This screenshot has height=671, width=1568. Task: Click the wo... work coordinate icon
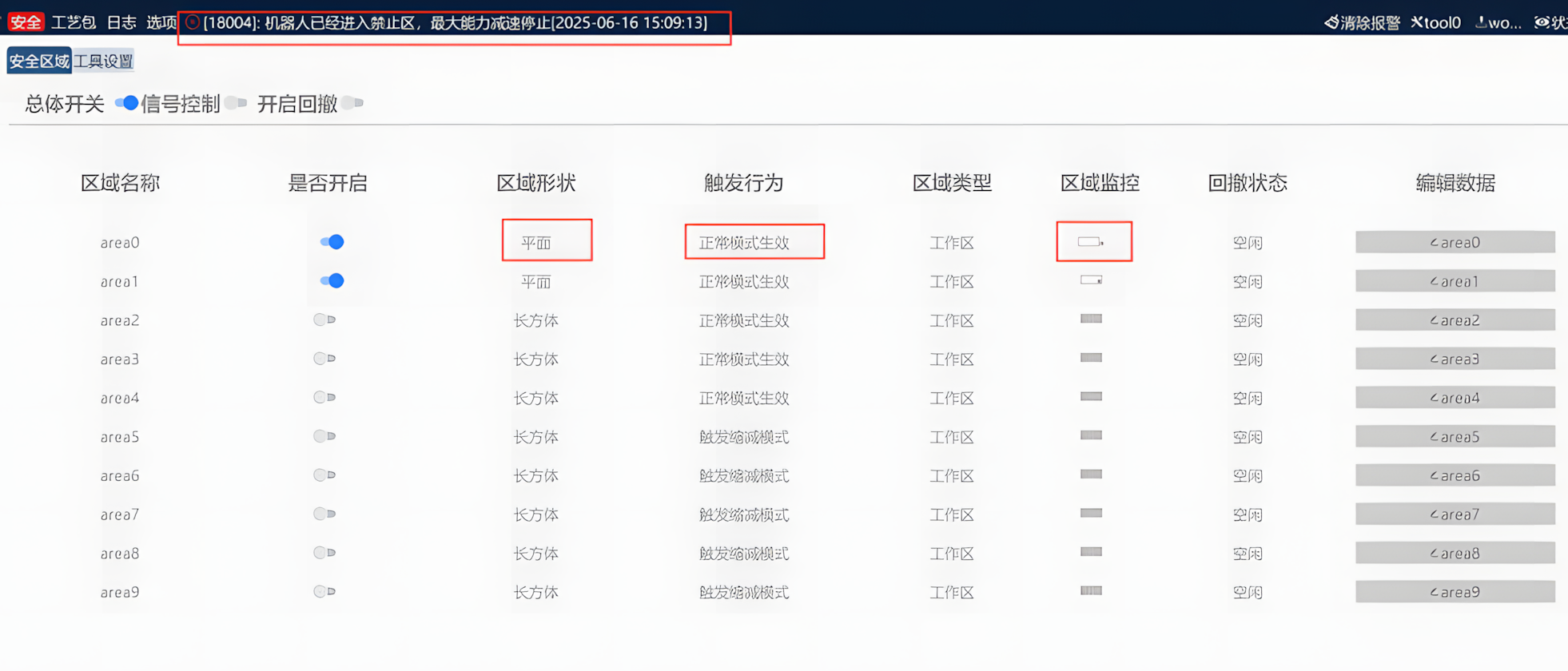coord(1481,22)
